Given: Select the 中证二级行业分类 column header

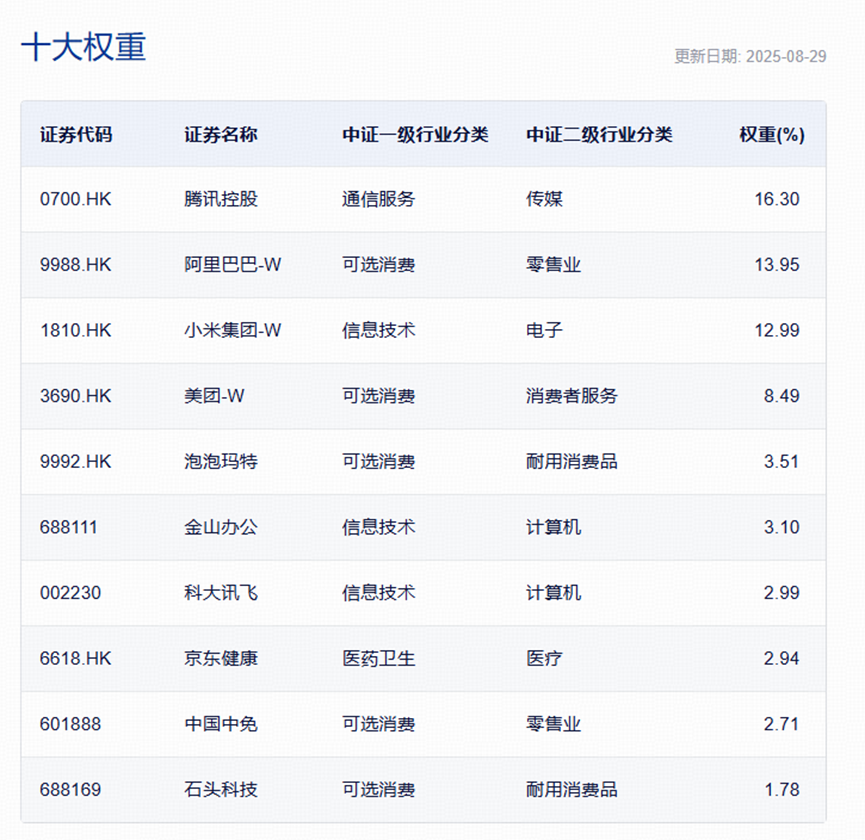Looking at the screenshot, I should coord(599,135).
